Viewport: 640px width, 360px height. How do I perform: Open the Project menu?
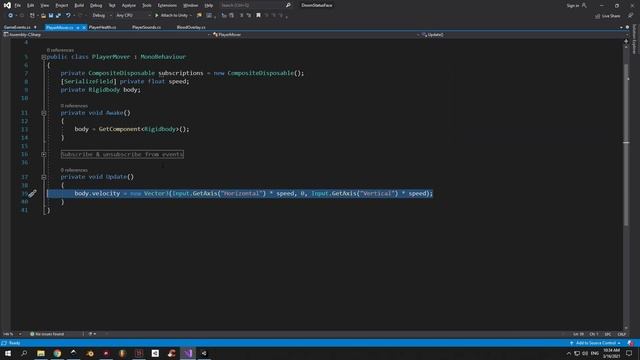(62, 5)
